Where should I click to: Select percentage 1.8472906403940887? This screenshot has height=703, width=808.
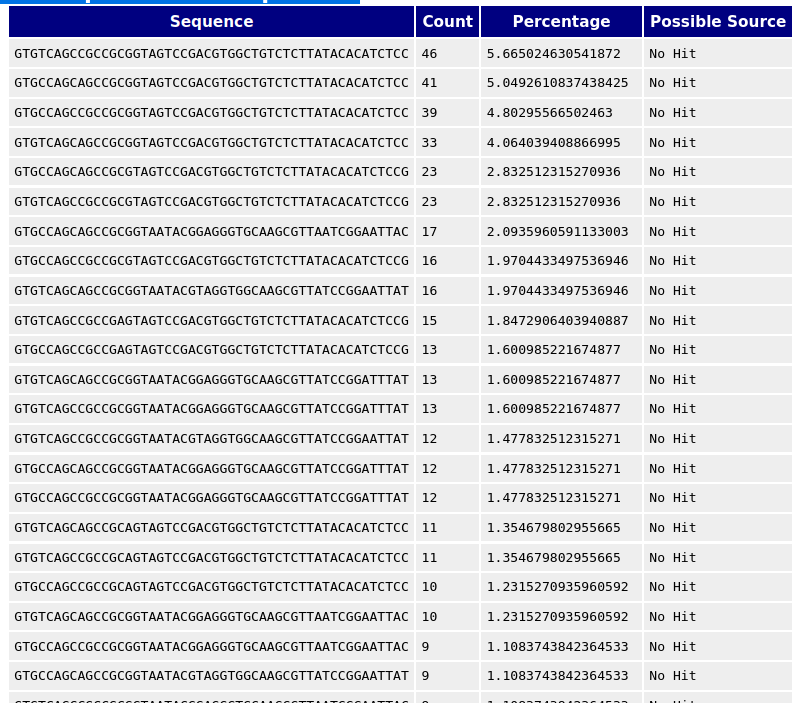coord(557,321)
